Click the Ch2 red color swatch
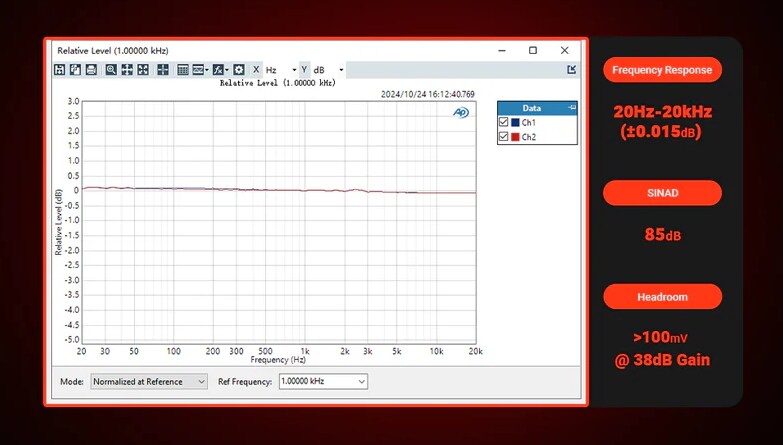 (515, 137)
